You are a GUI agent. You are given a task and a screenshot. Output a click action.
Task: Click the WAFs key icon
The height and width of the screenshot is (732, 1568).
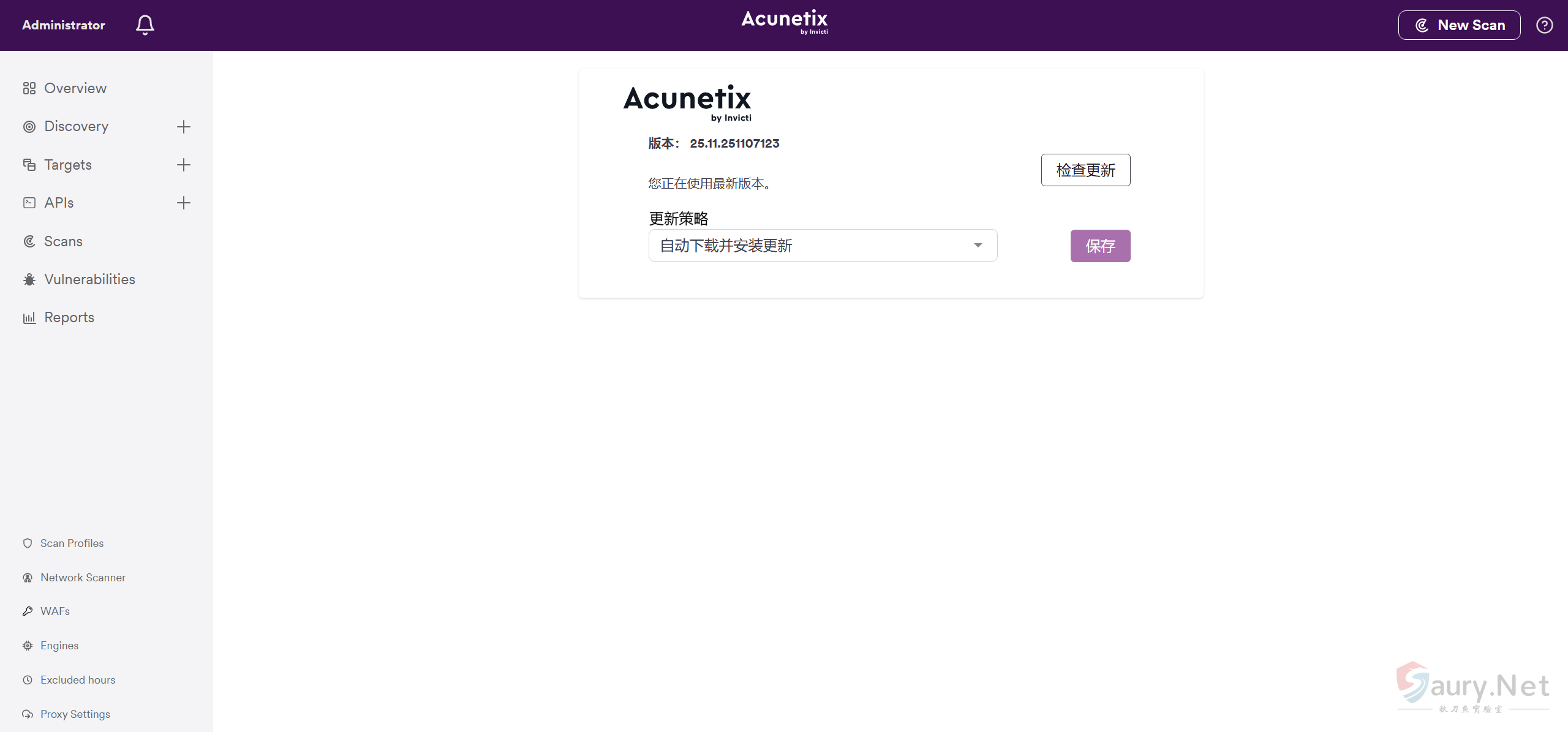pyautogui.click(x=28, y=611)
